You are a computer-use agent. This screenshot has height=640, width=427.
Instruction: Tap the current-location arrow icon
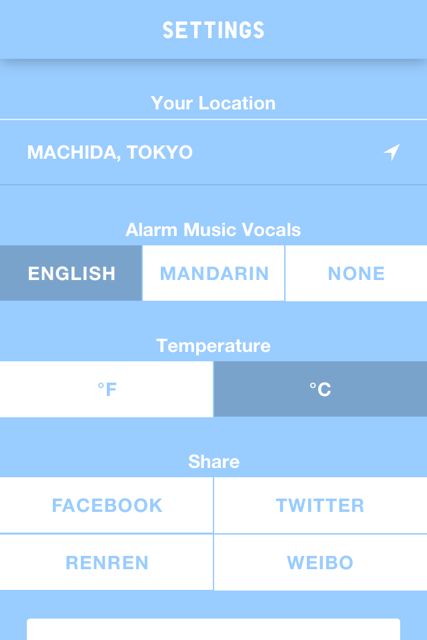[391, 152]
